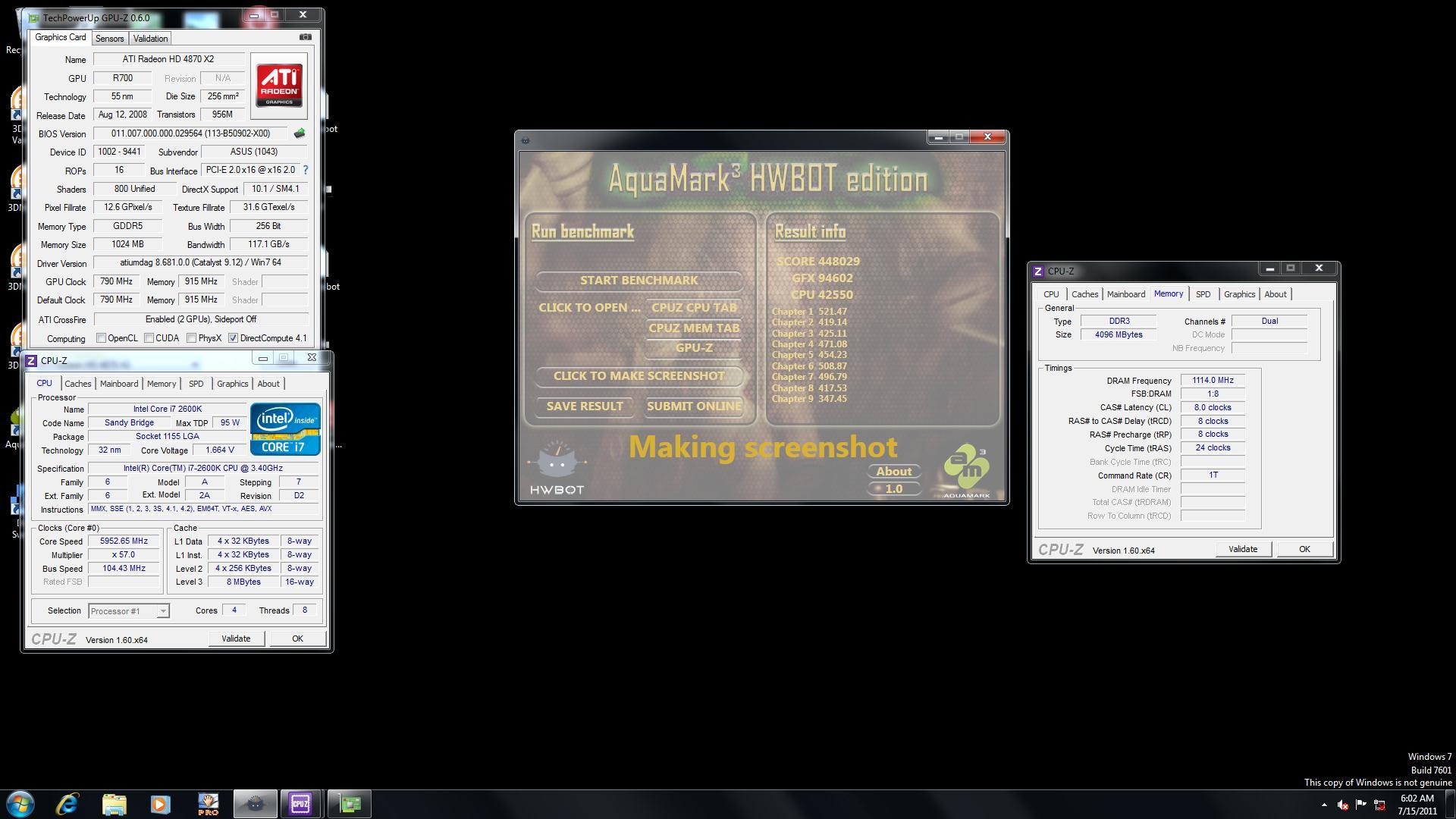Click the AquaMark window title bar icon
The width and height of the screenshot is (1456, 819).
coord(526,140)
